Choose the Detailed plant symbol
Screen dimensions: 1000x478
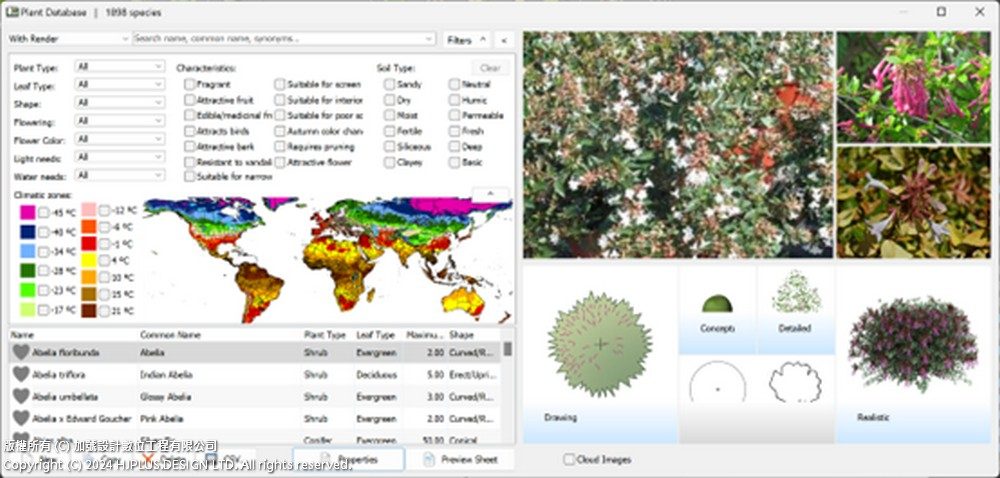click(795, 292)
